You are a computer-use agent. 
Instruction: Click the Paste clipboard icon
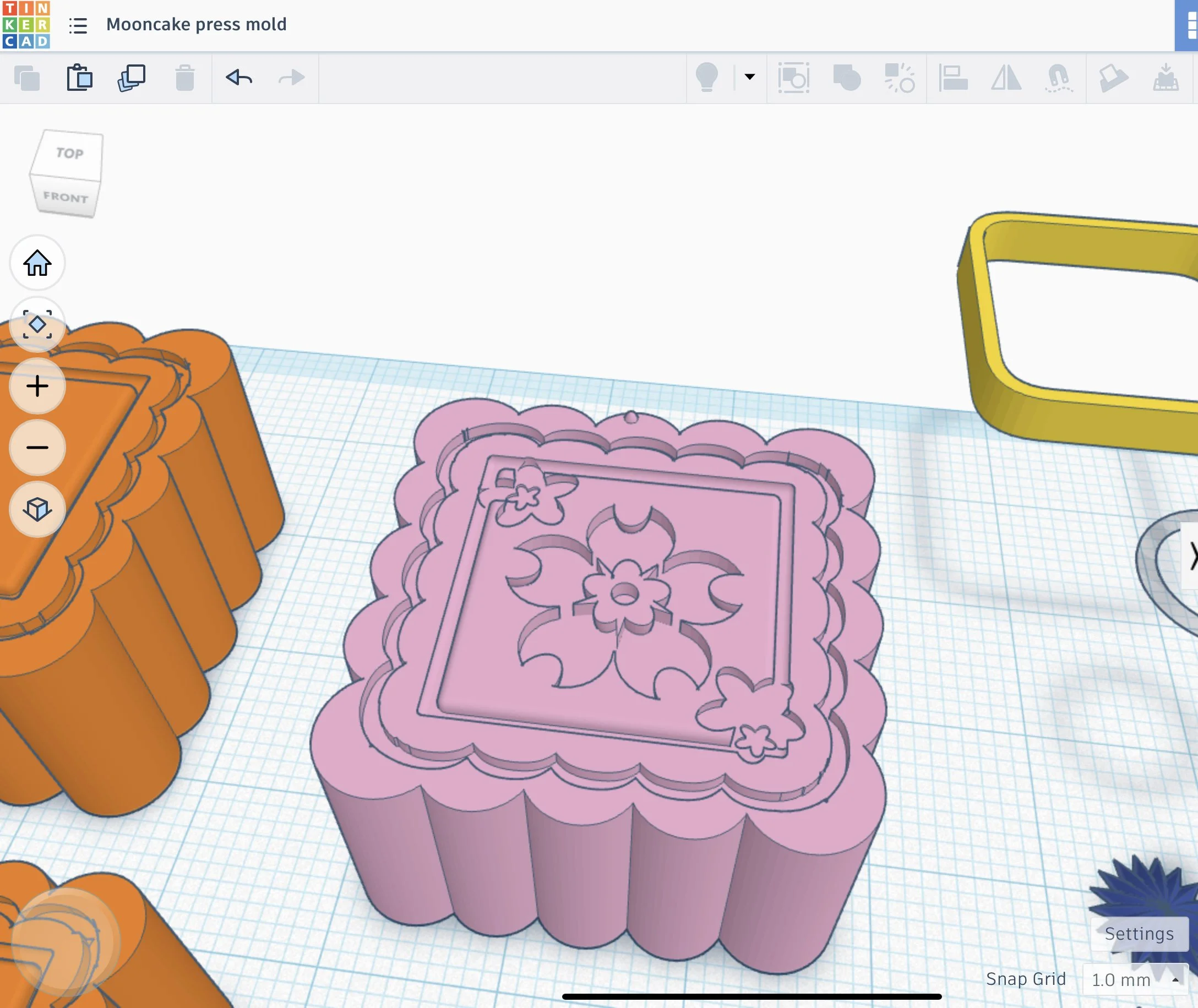[79, 78]
